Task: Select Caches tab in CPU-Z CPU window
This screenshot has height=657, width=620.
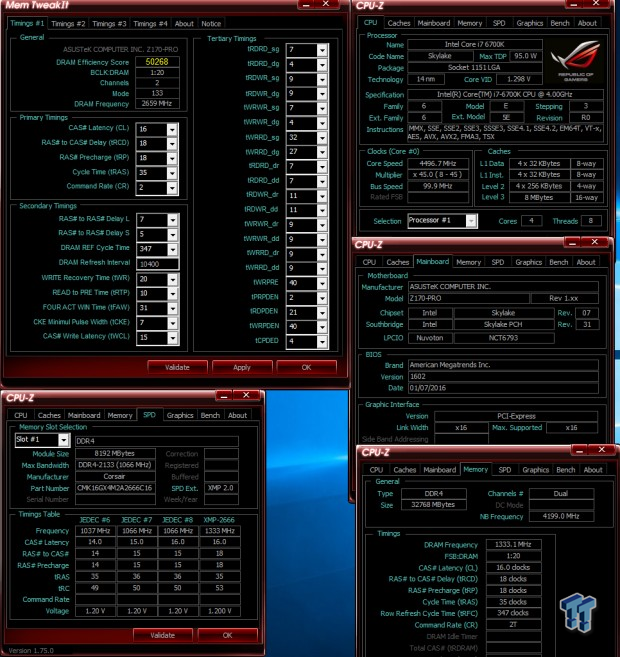Action: 399,23
